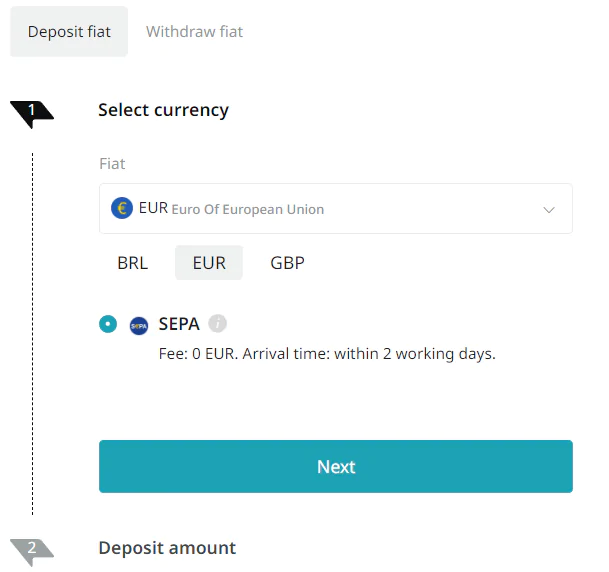Select the SEPA radio button

click(108, 324)
